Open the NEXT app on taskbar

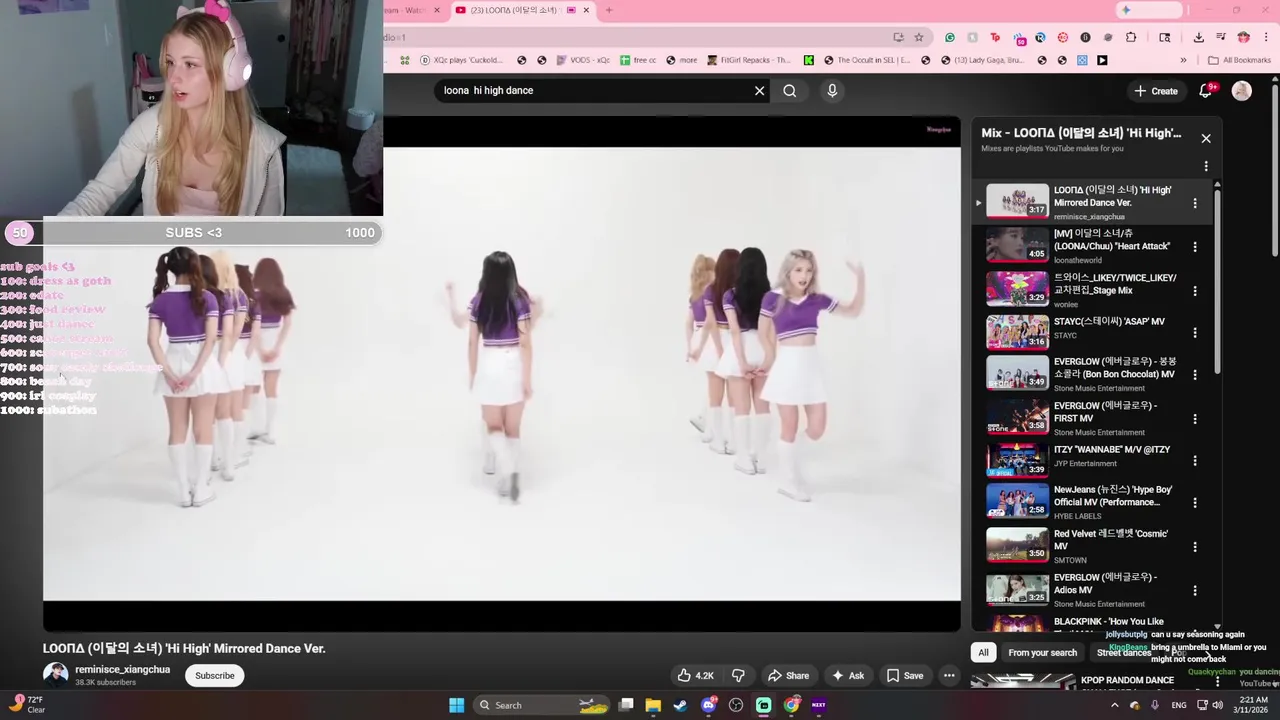[x=819, y=705]
